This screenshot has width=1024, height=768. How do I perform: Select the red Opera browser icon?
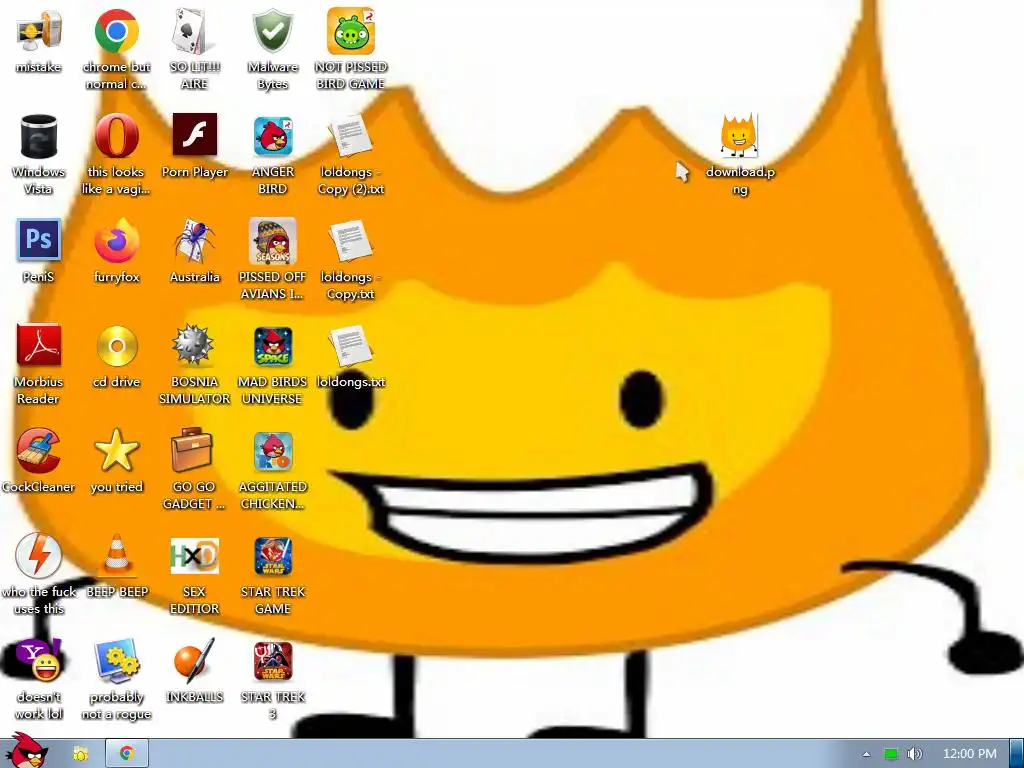click(x=116, y=136)
